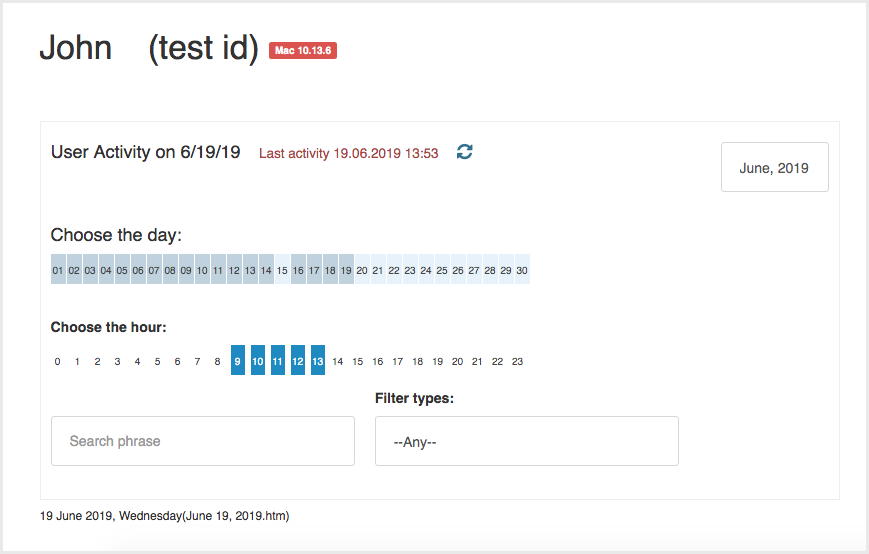Select hour 11 block
The width and height of the screenshot is (869, 554).
pyautogui.click(x=278, y=360)
